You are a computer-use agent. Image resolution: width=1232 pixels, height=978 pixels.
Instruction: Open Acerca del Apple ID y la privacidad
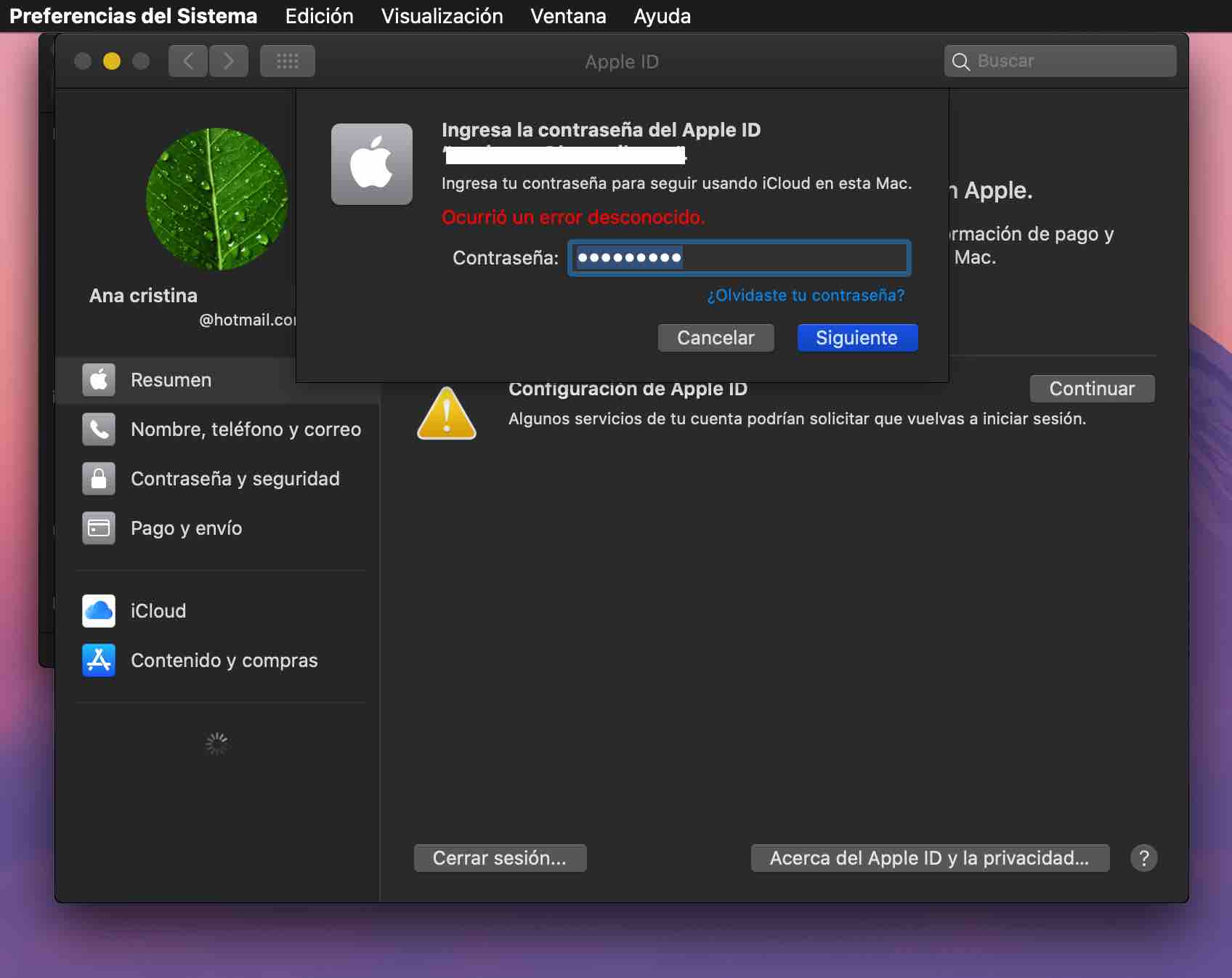tap(931, 858)
